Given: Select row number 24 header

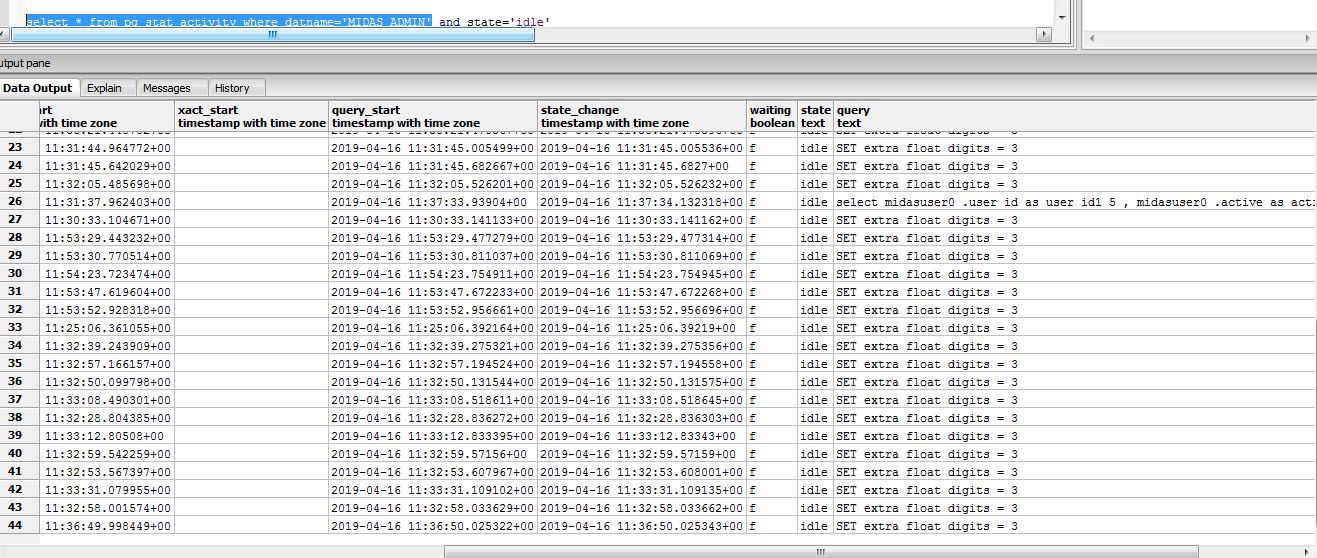Looking at the screenshot, I should tap(19, 165).
